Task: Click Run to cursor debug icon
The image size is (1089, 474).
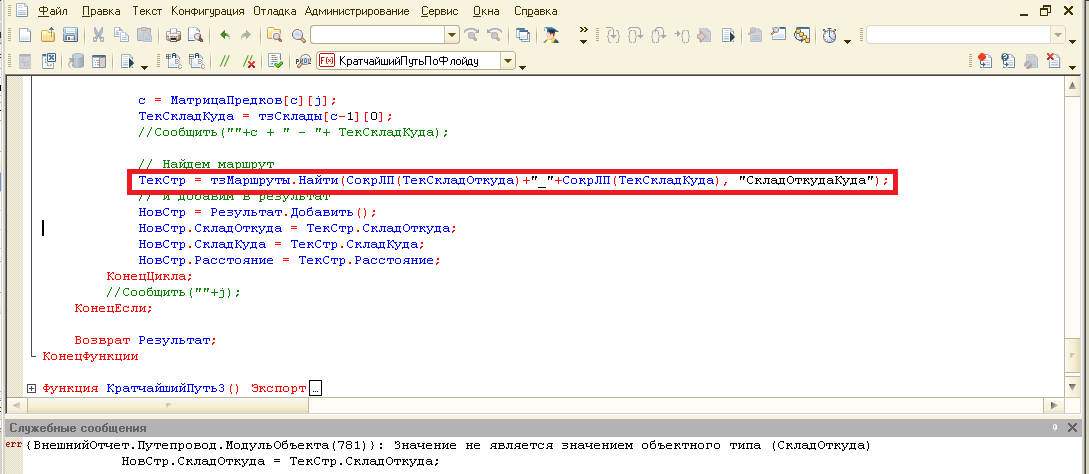Action: 682,35
